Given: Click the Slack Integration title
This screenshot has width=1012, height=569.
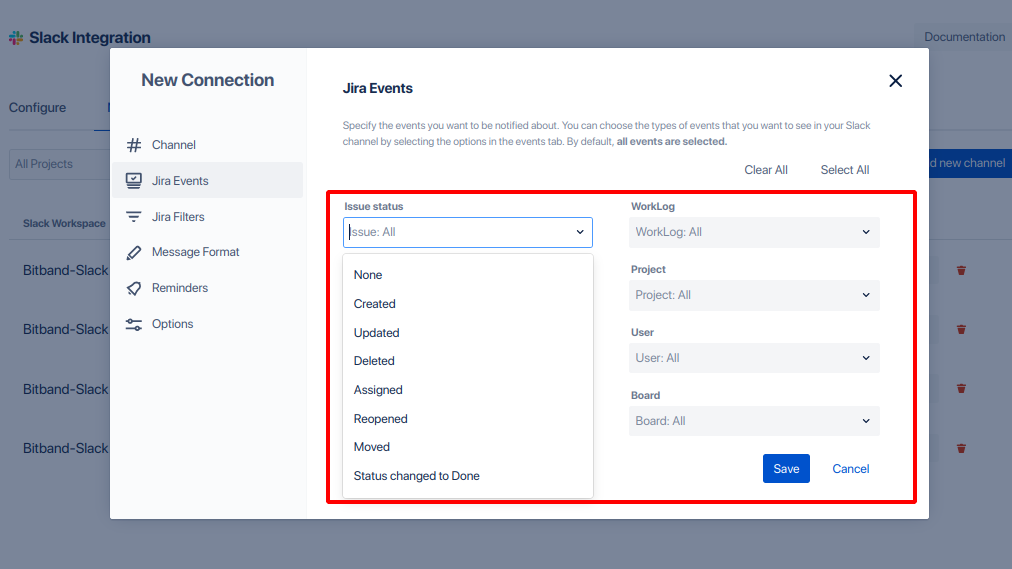Looking at the screenshot, I should click(x=90, y=37).
